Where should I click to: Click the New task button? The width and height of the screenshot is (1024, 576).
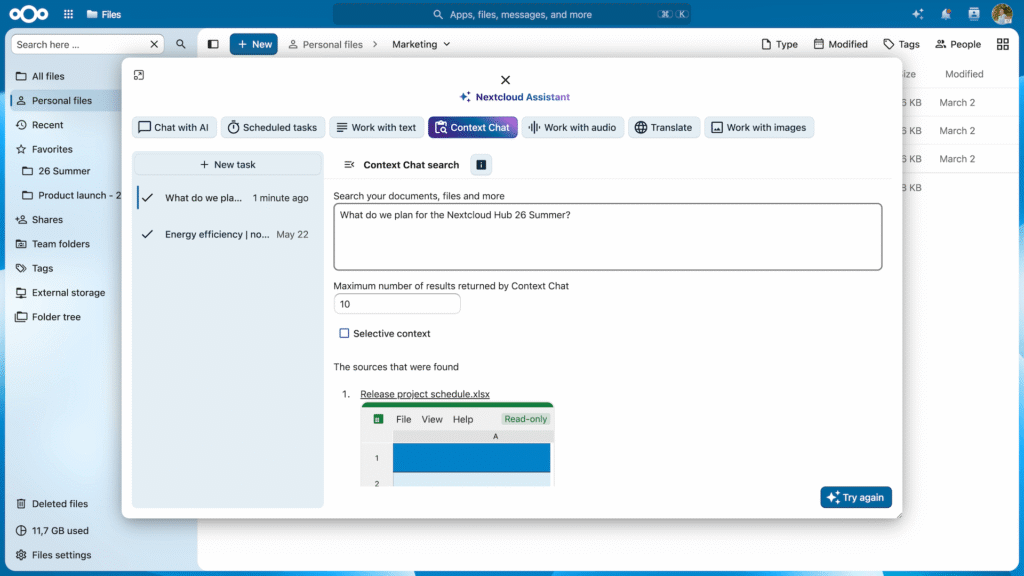(x=227, y=165)
